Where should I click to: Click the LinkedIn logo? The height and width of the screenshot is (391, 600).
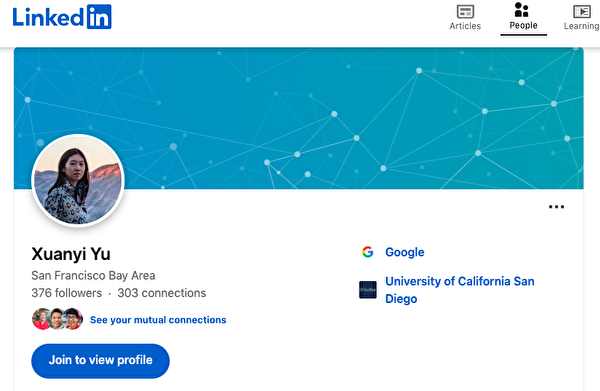62,17
